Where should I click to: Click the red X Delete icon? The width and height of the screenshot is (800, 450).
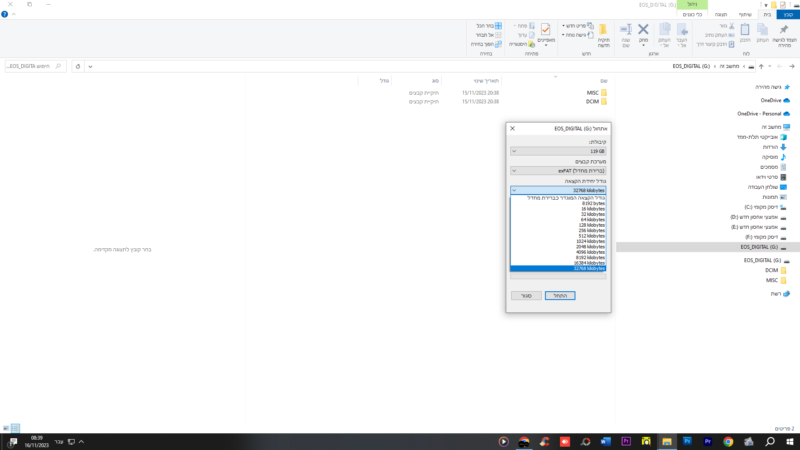click(643, 32)
